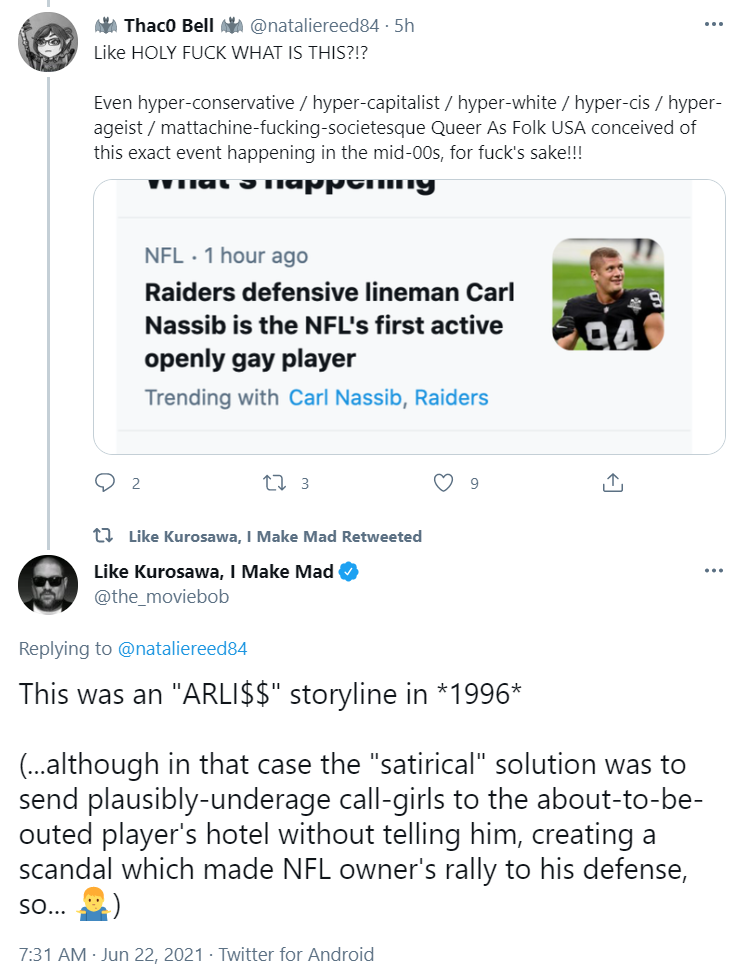Screen dimensions: 739x974
Task: Open the Carl Nassib player photo thumbnail
Action: pos(608,294)
